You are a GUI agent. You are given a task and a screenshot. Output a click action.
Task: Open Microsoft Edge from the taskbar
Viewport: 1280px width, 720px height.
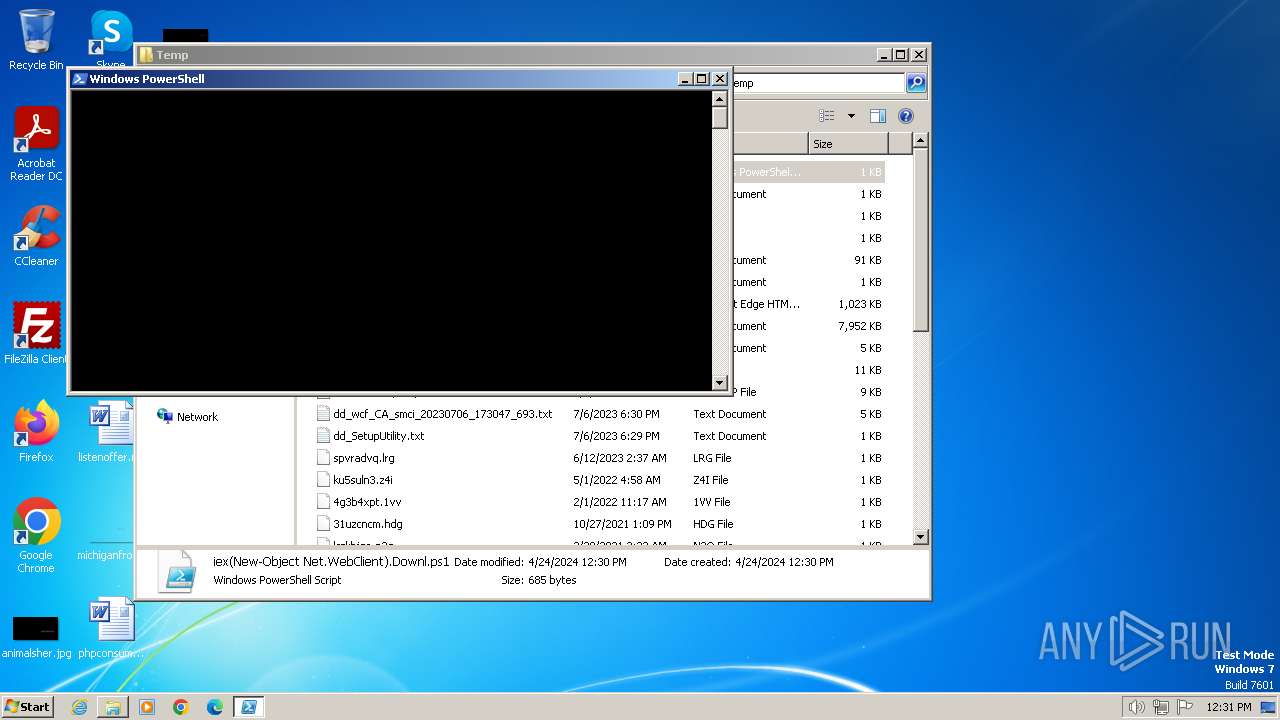pyautogui.click(x=215, y=707)
